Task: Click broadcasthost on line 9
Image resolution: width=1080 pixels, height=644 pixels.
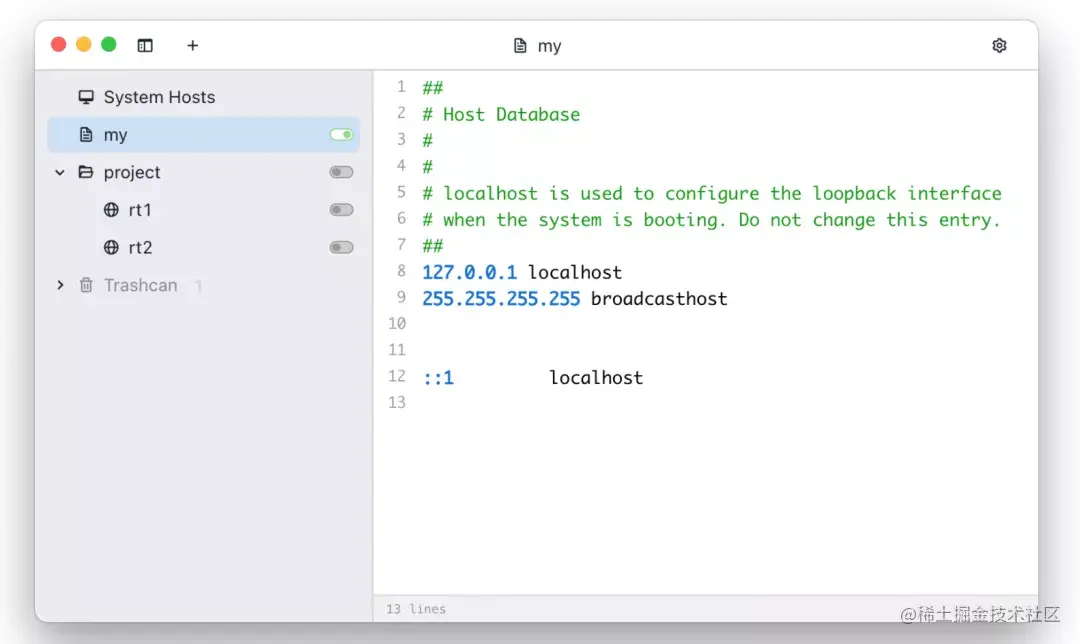Action: (658, 298)
